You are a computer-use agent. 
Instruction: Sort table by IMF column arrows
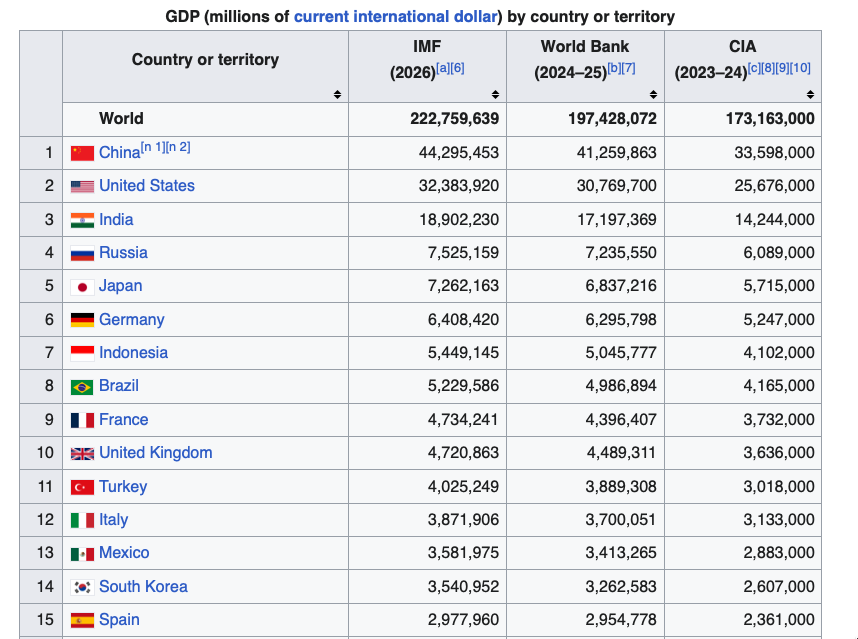click(495, 95)
